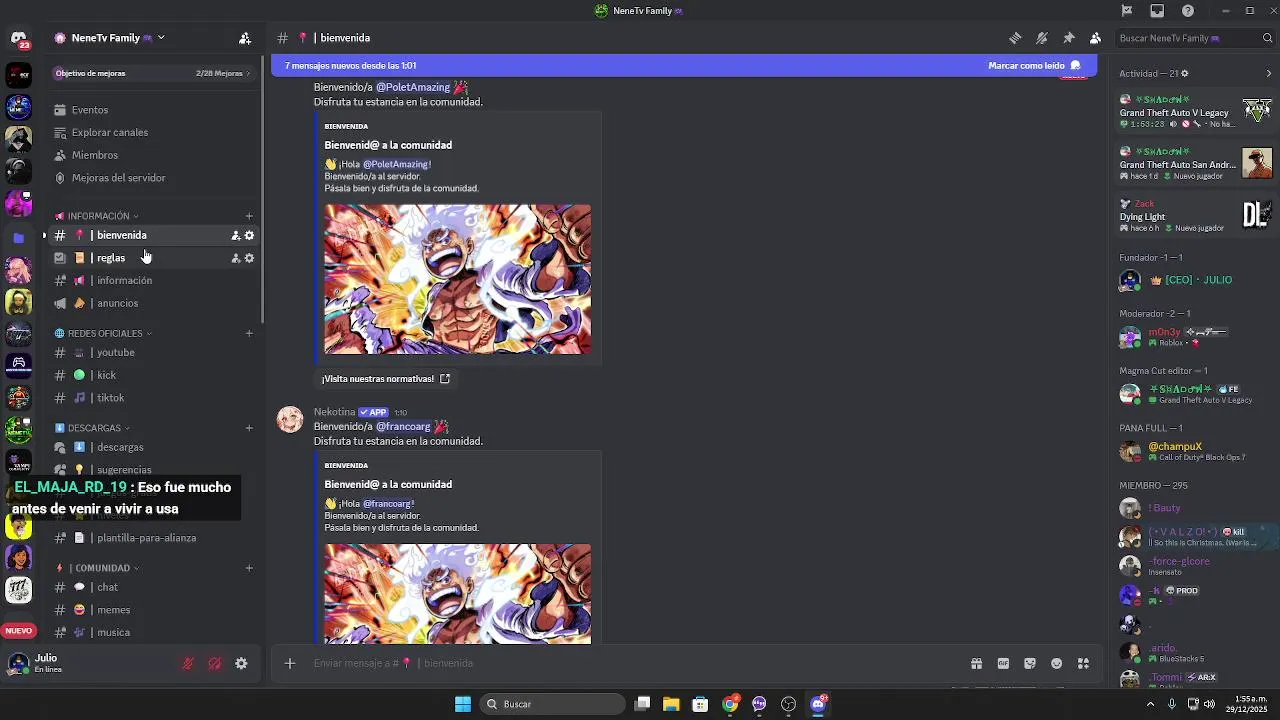Open [CEO] · JULIO member profile

tap(1189, 280)
